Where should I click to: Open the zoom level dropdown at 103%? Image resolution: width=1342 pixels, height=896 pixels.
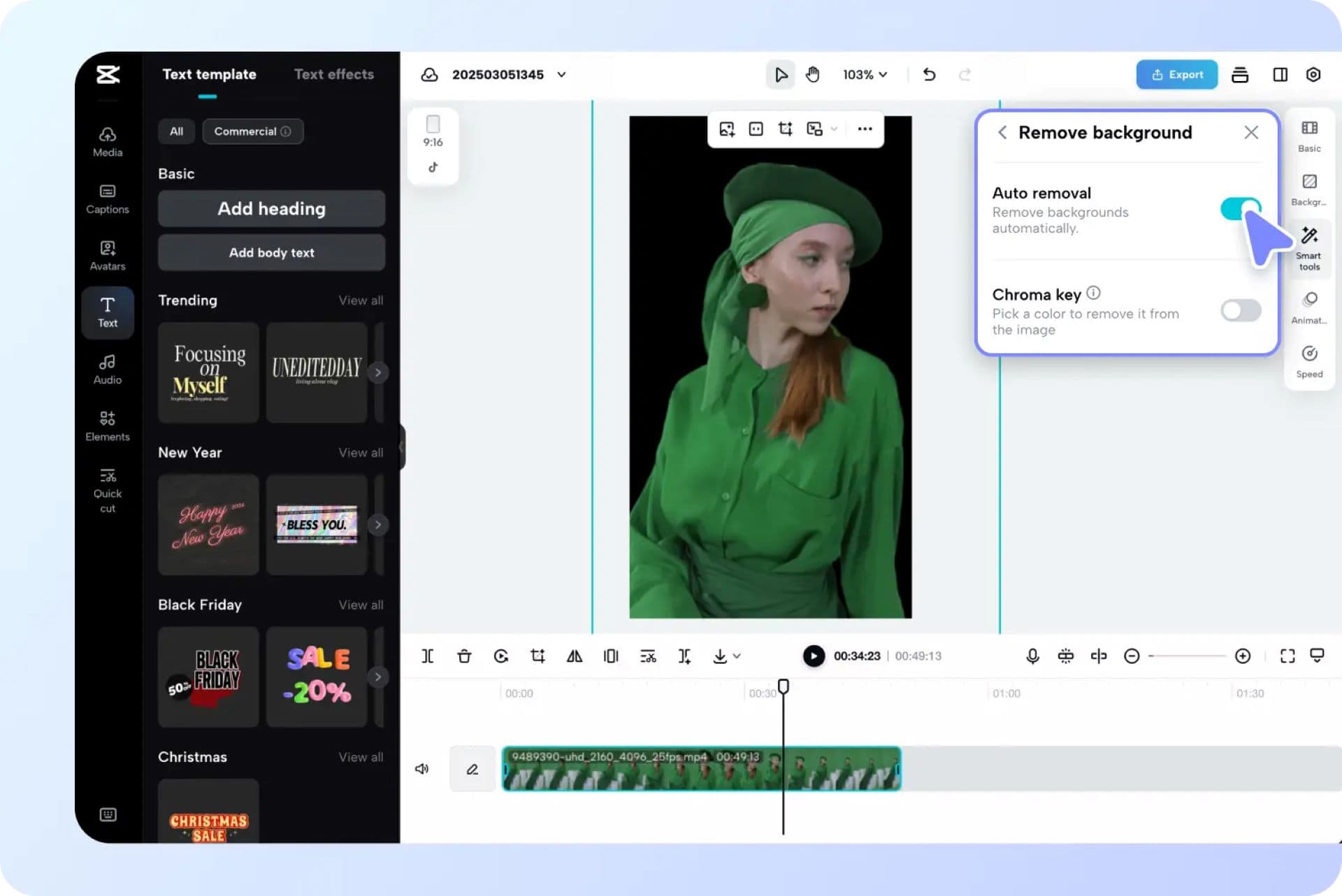[x=865, y=74]
